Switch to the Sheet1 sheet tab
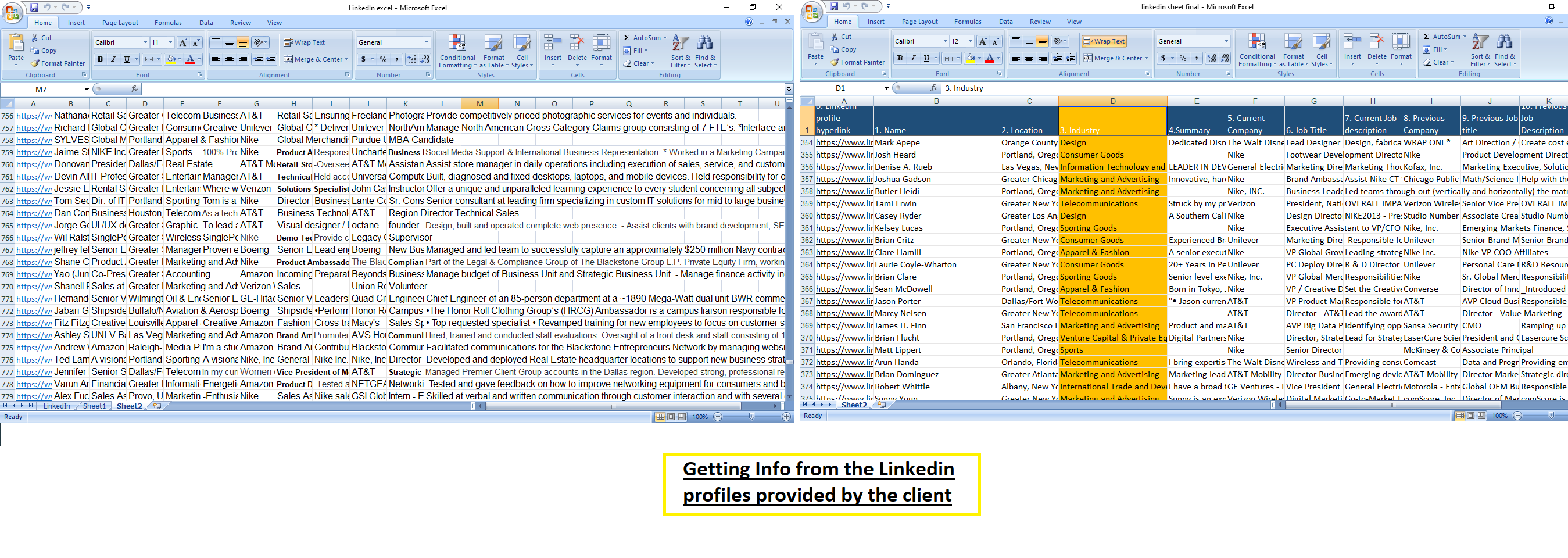The width and height of the screenshot is (1568, 558). 94,406
